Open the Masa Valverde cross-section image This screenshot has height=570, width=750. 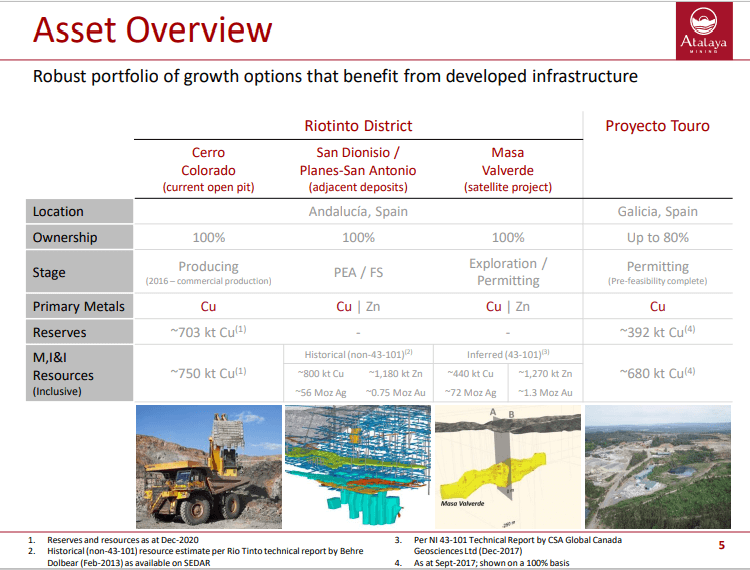(508, 467)
